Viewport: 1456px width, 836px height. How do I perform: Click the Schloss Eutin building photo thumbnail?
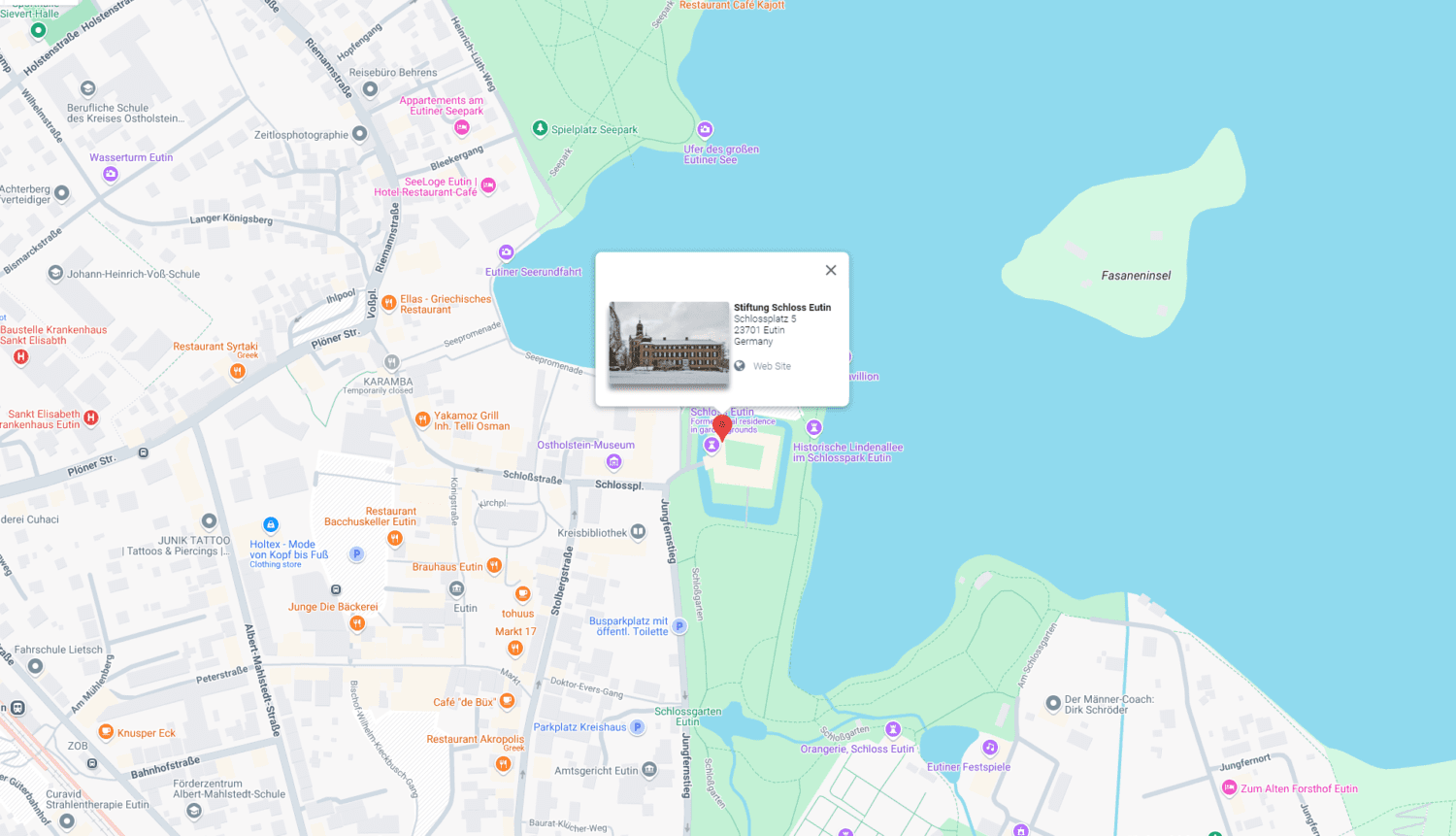669,343
